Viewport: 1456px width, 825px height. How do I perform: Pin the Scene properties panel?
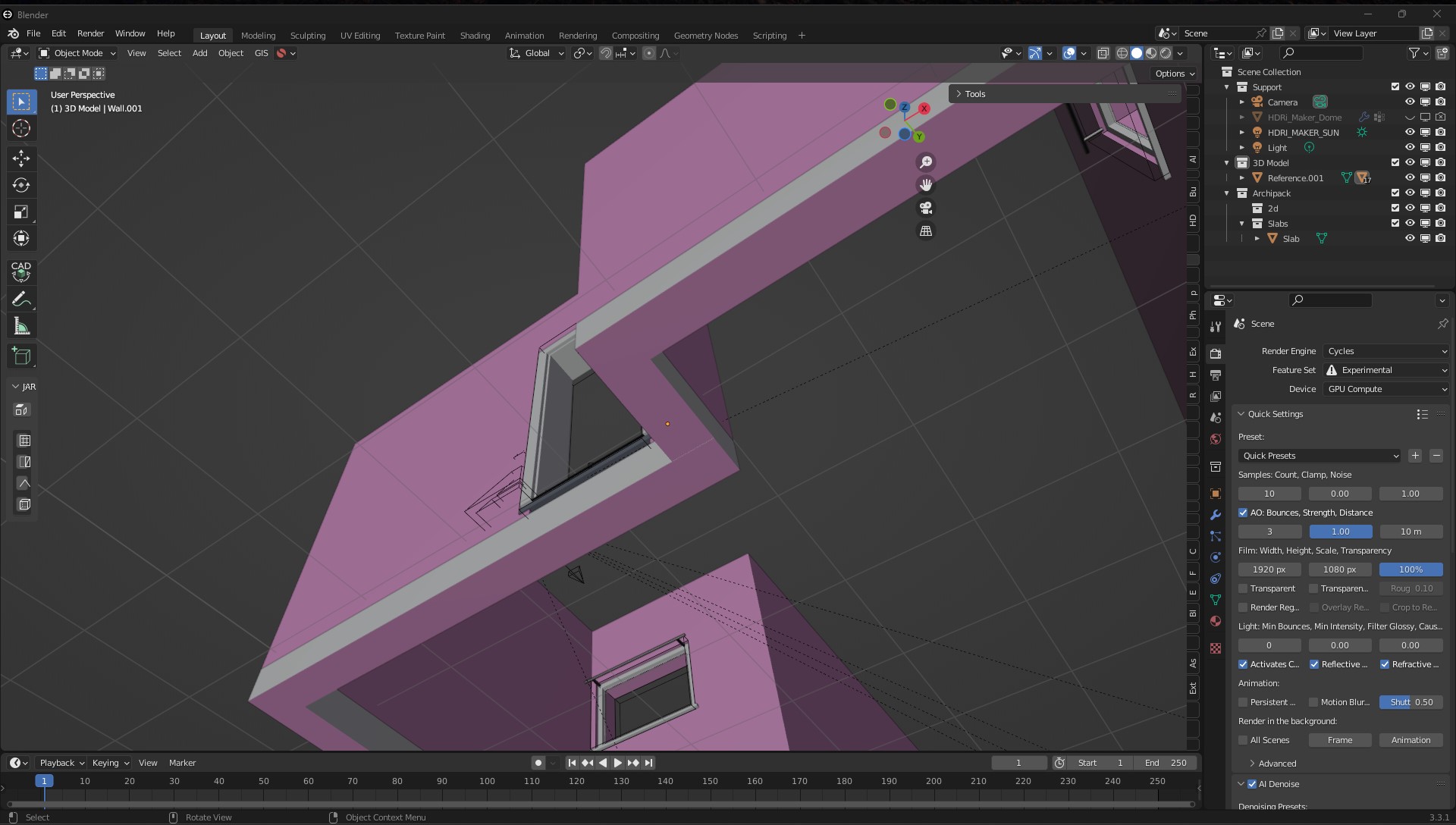(1442, 324)
